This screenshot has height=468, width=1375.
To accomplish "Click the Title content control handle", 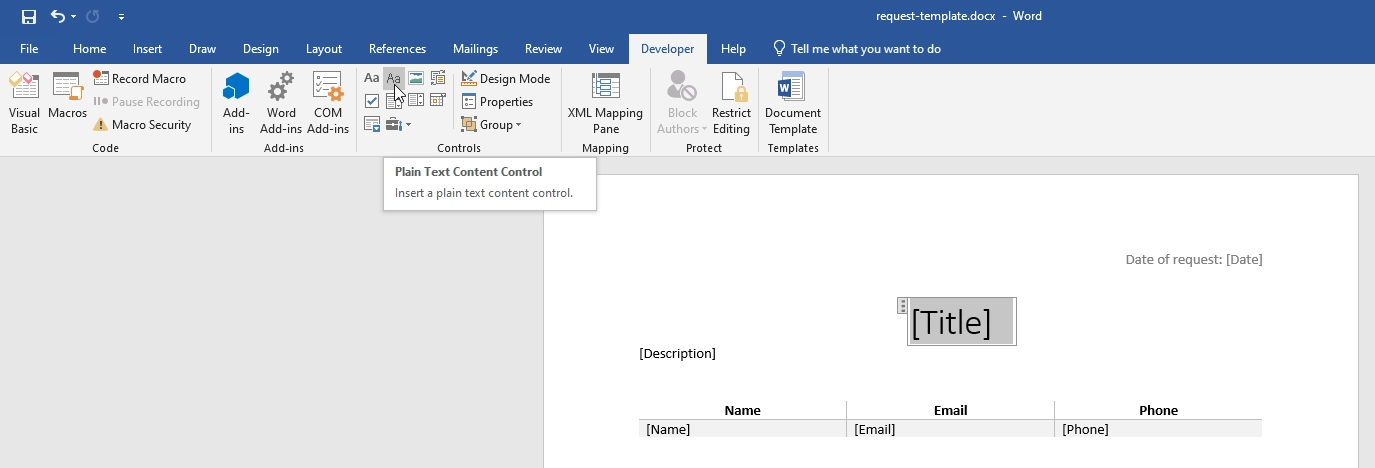I will point(903,306).
